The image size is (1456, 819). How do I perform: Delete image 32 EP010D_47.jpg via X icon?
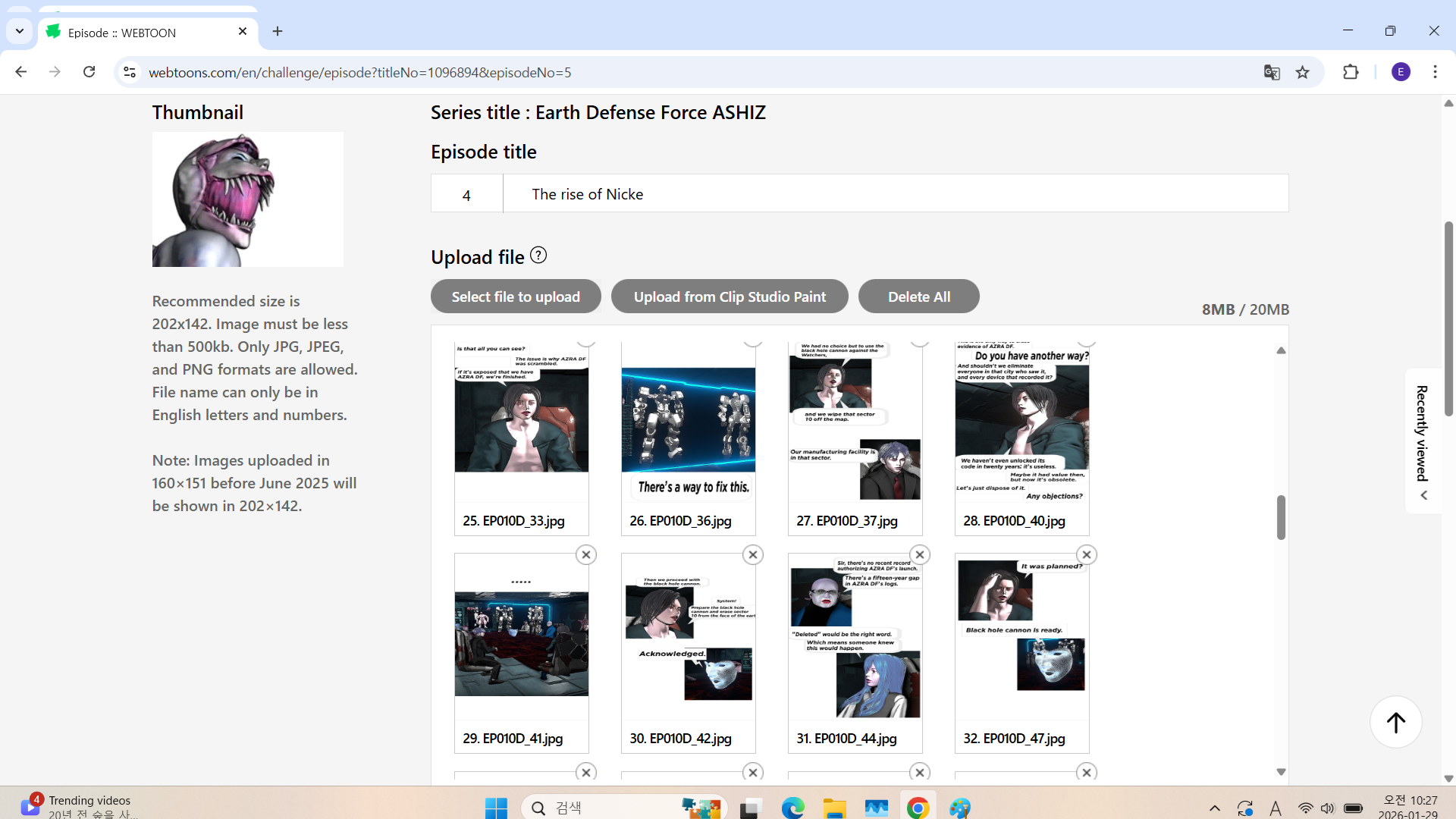pyautogui.click(x=1086, y=555)
